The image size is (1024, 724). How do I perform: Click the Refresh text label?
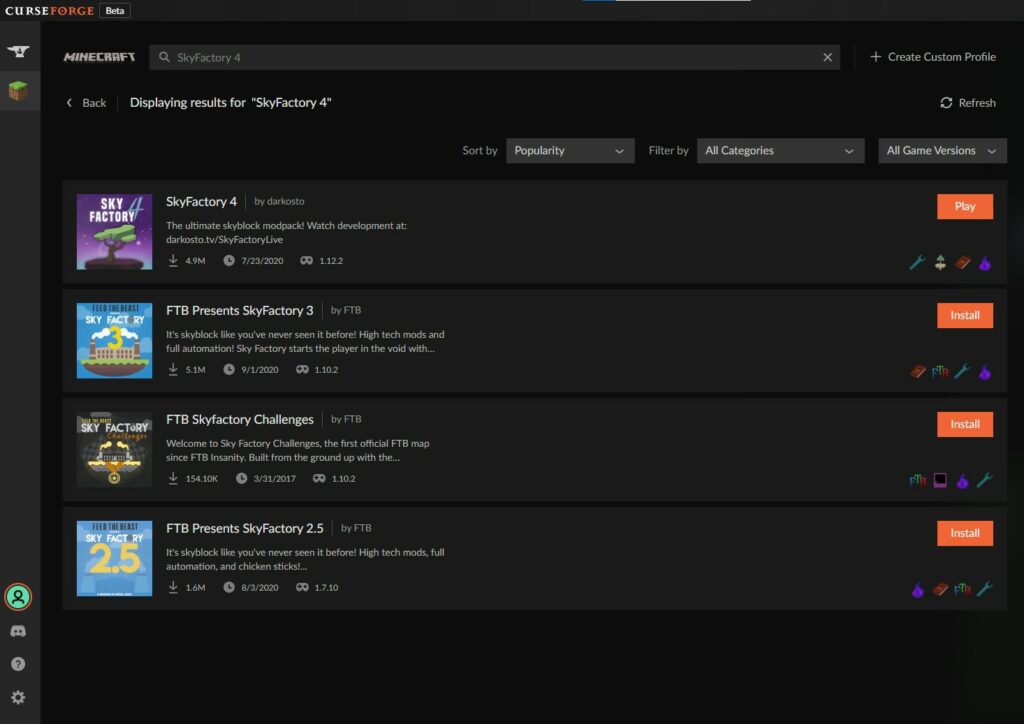point(977,102)
